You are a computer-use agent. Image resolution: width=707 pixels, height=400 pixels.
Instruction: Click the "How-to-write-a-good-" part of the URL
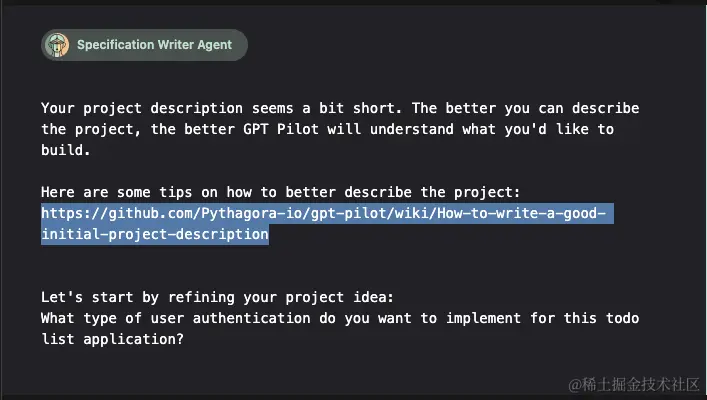521,213
